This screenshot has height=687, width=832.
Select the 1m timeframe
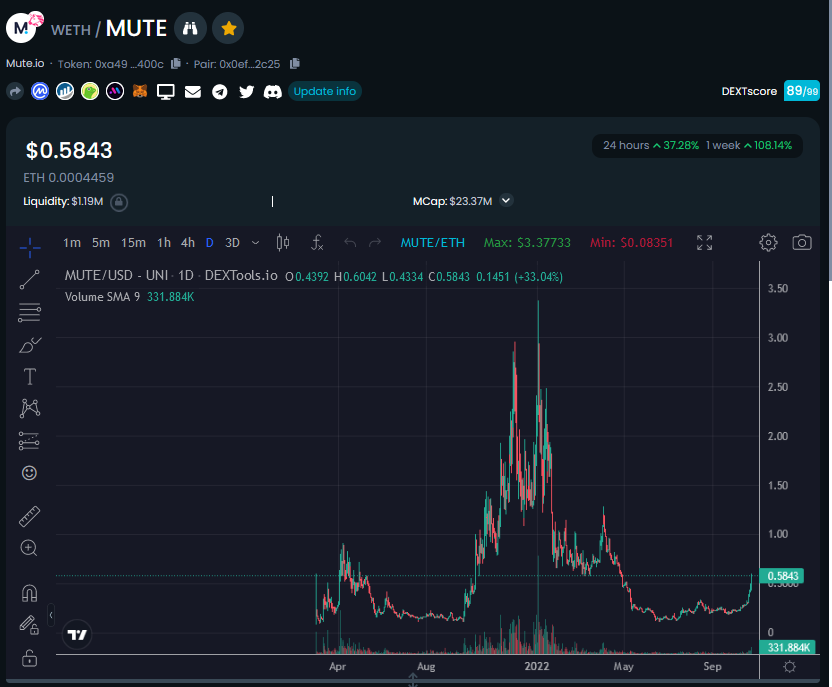tap(72, 243)
